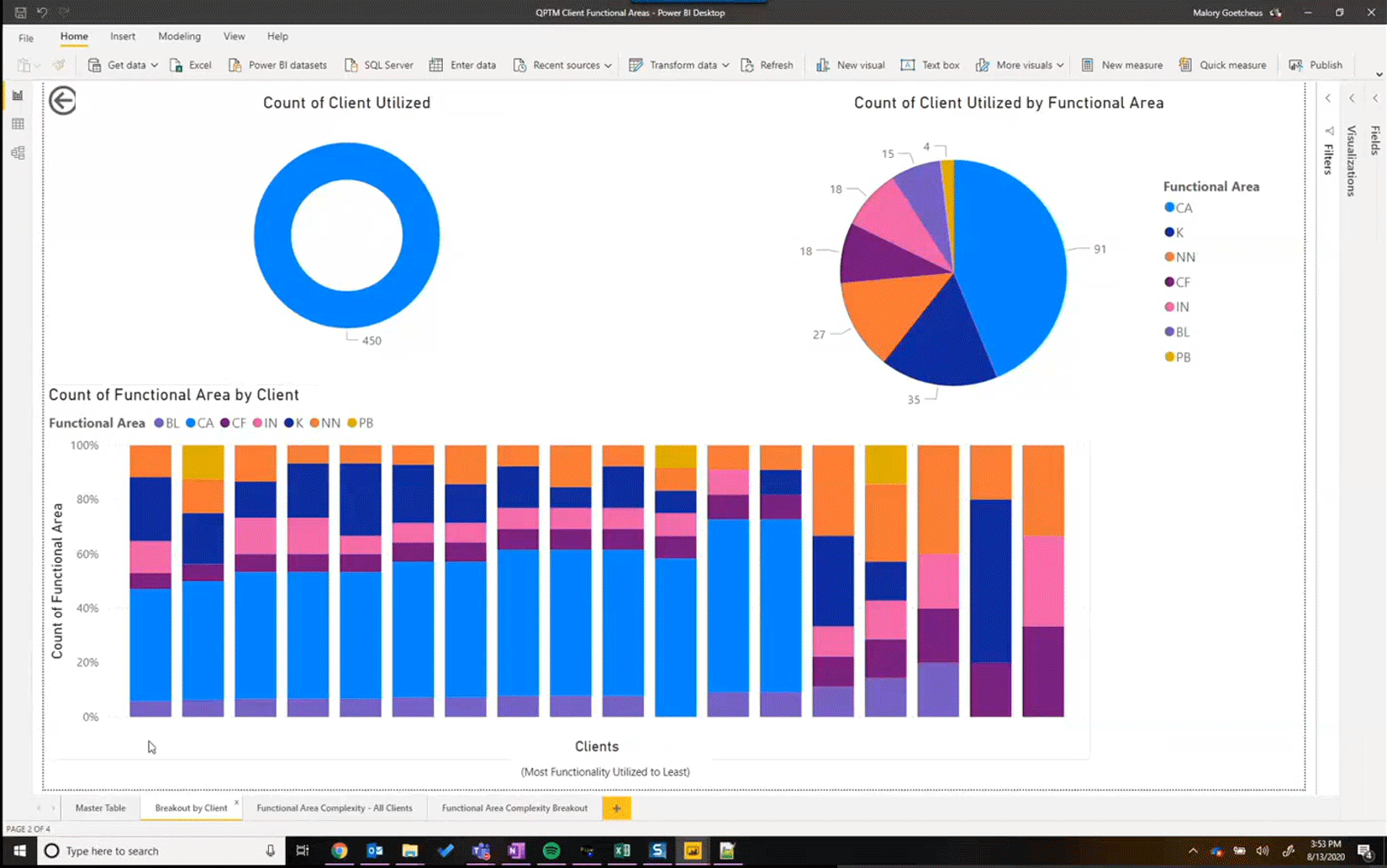Click Quick measure in the ribbon

point(1222,65)
